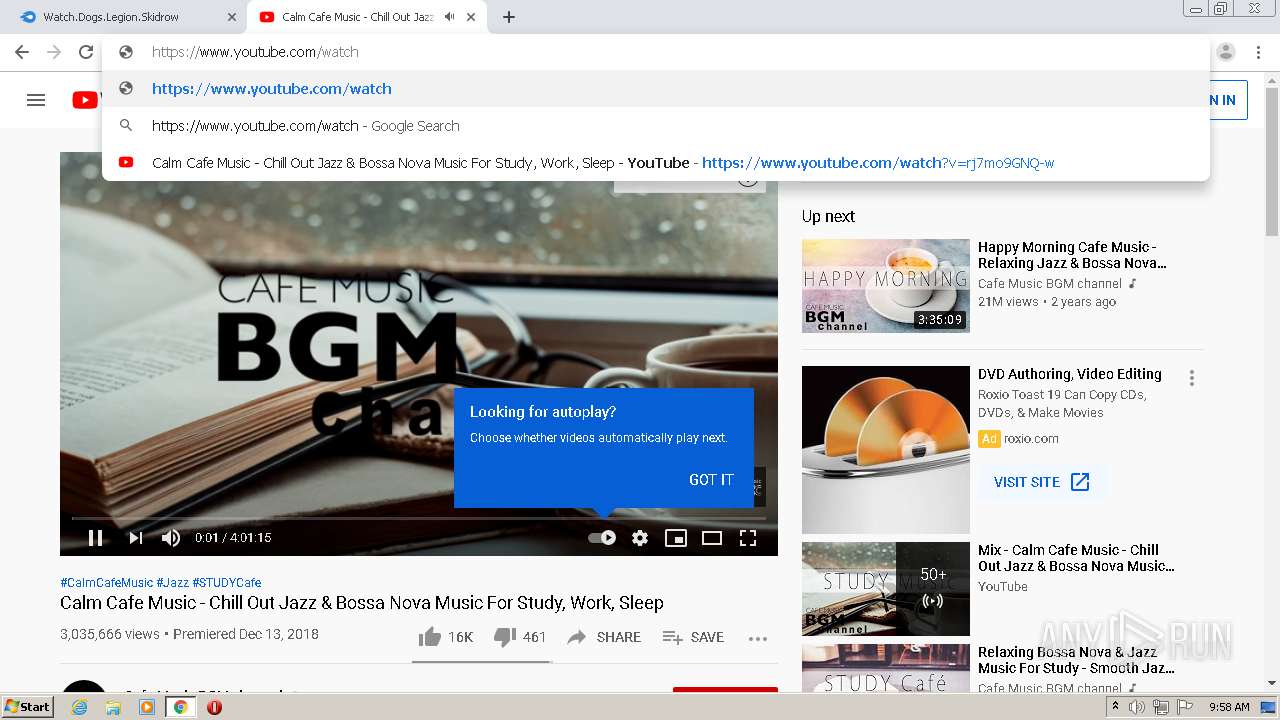The width and height of the screenshot is (1280, 720).
Task: Click VISIT SITE ad button
Action: [1041, 482]
